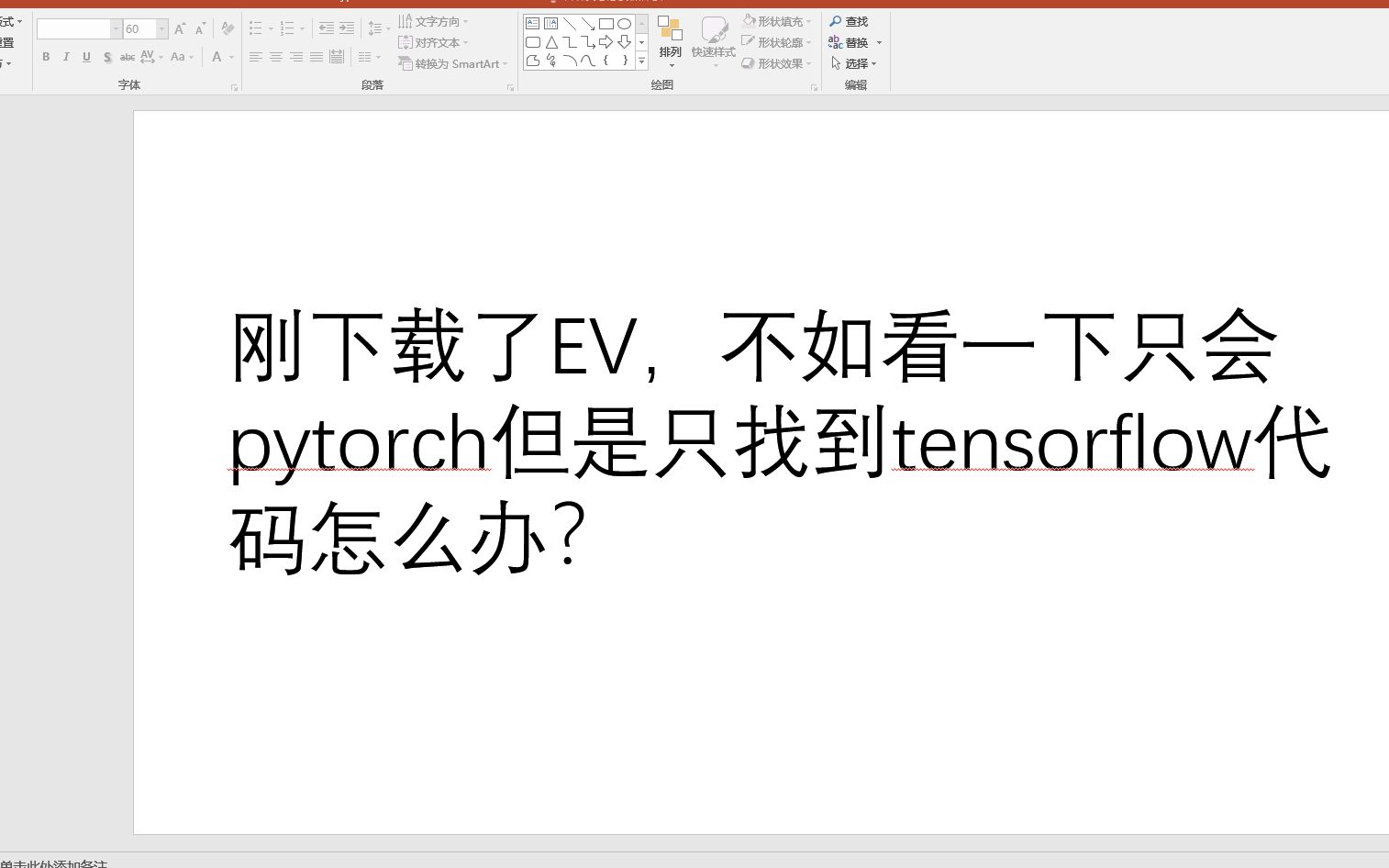The height and width of the screenshot is (868, 1389).
Task: Apply numbered list
Action: coord(287,28)
